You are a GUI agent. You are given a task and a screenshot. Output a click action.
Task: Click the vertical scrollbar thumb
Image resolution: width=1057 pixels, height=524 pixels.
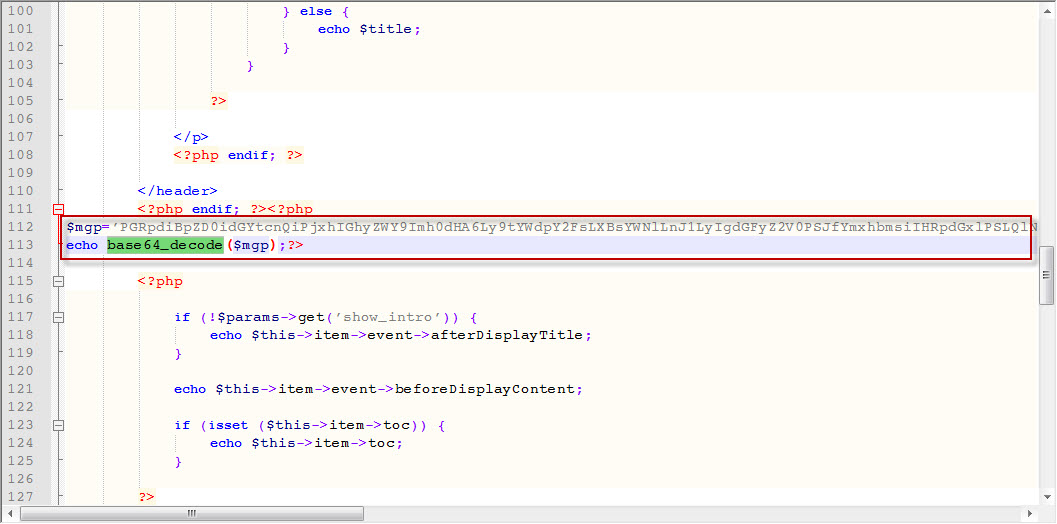1046,275
